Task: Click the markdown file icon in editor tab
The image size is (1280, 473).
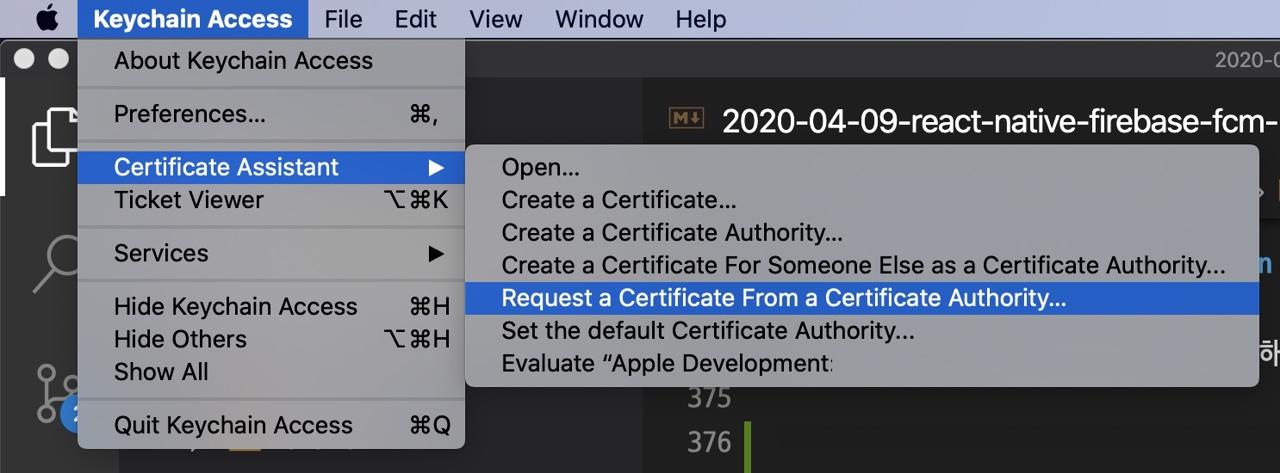Action: (687, 119)
